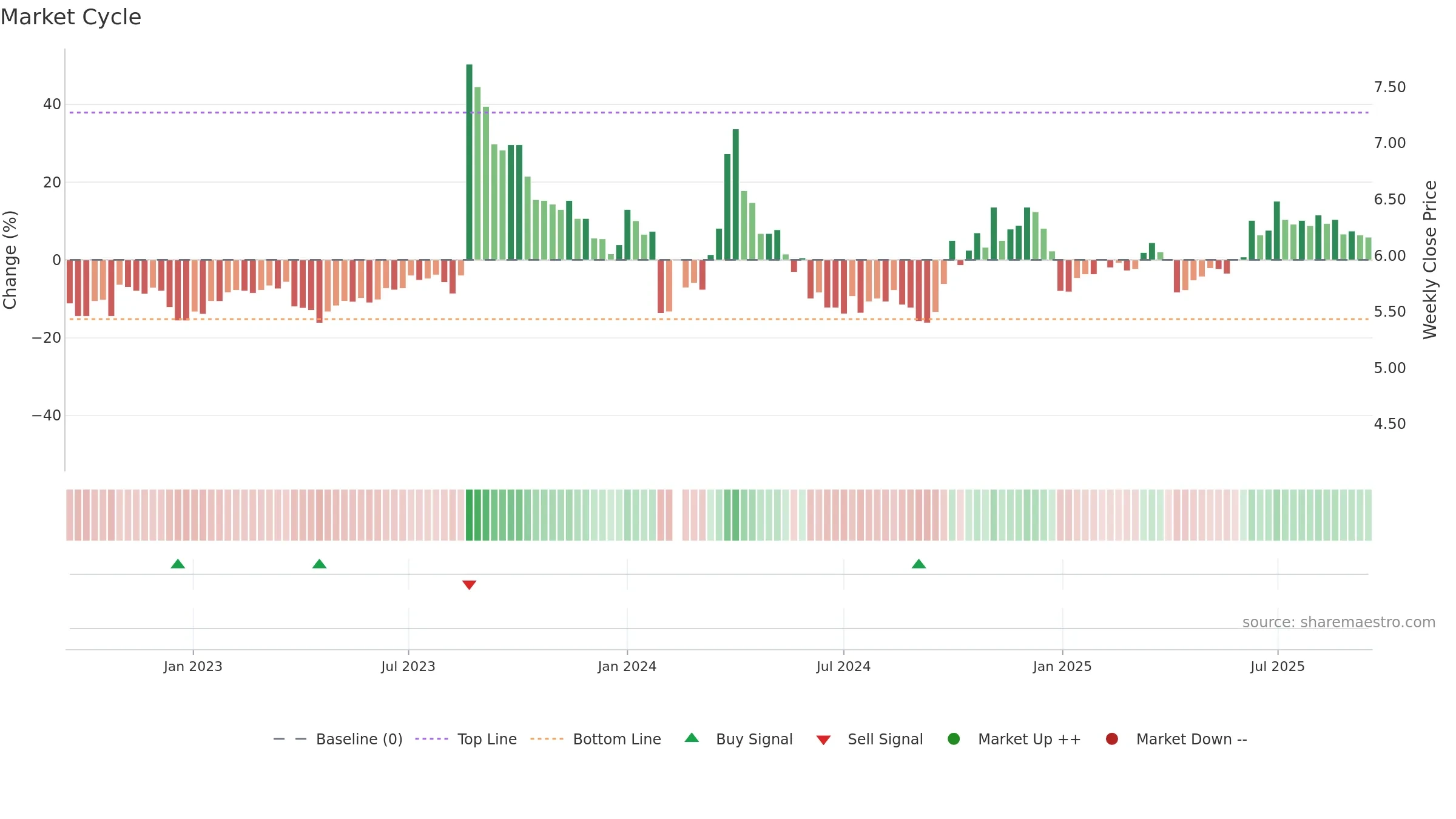Click the 4.50 price axis label
The width and height of the screenshot is (1456, 819).
click(1390, 424)
